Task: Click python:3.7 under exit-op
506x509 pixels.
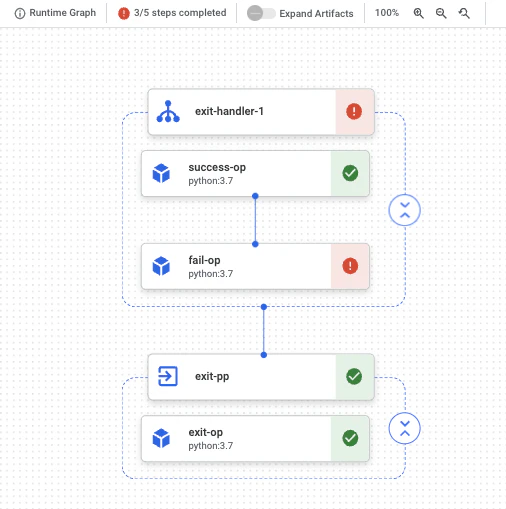Action: click(211, 446)
